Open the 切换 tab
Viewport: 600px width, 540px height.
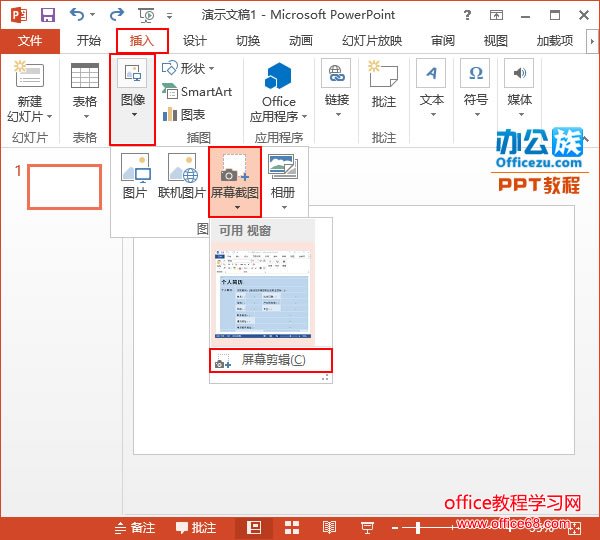[x=248, y=41]
